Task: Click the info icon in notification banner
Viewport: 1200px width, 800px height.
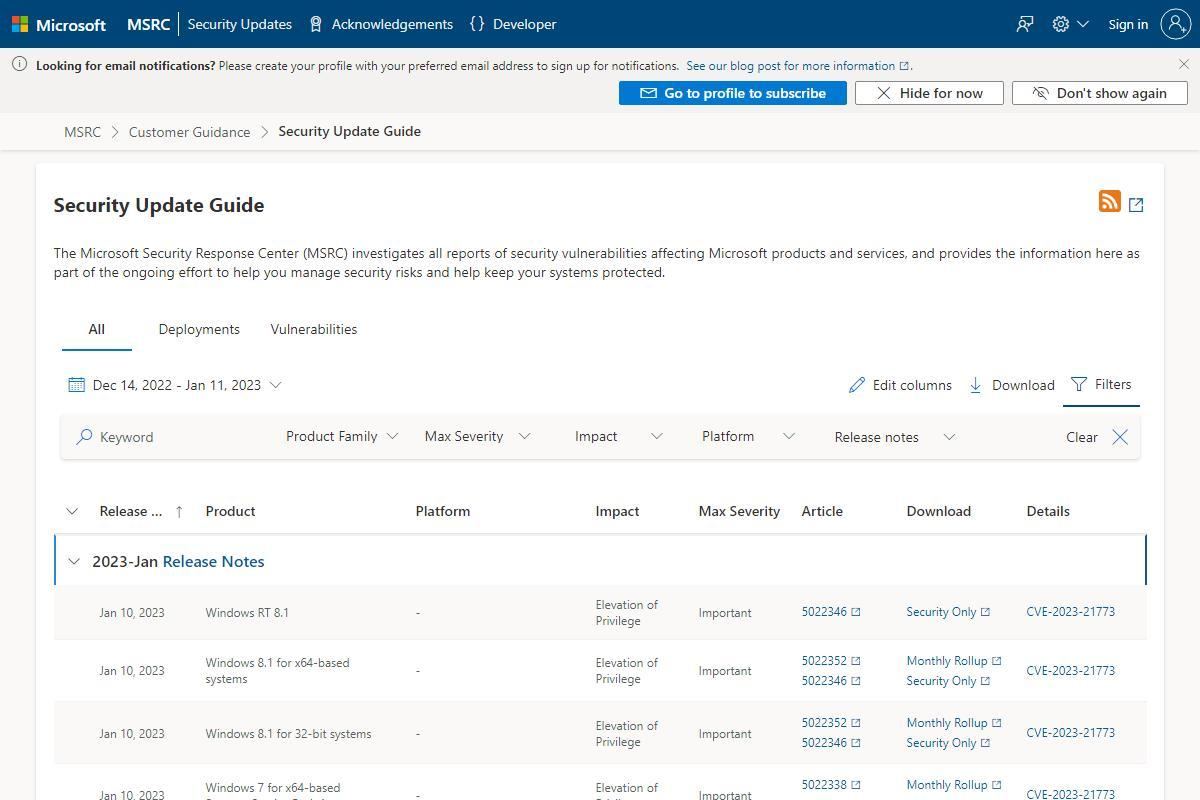Action: (19, 64)
